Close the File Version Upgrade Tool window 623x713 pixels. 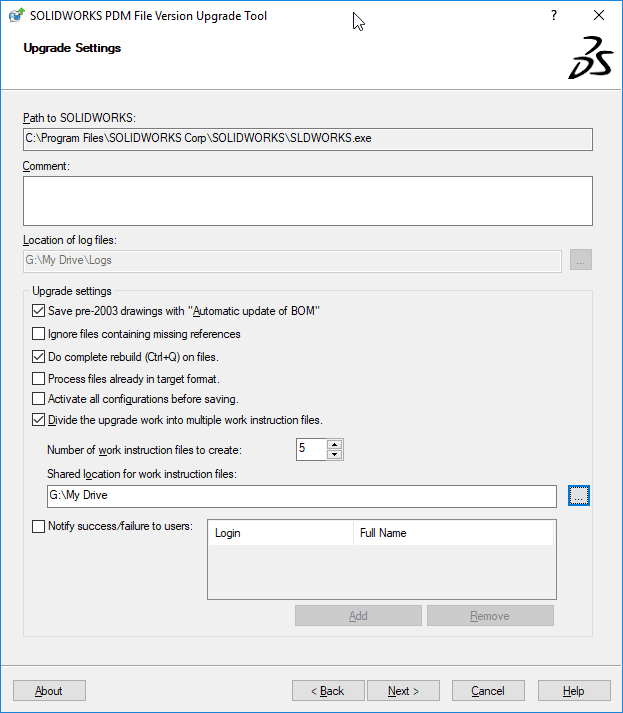pos(599,15)
